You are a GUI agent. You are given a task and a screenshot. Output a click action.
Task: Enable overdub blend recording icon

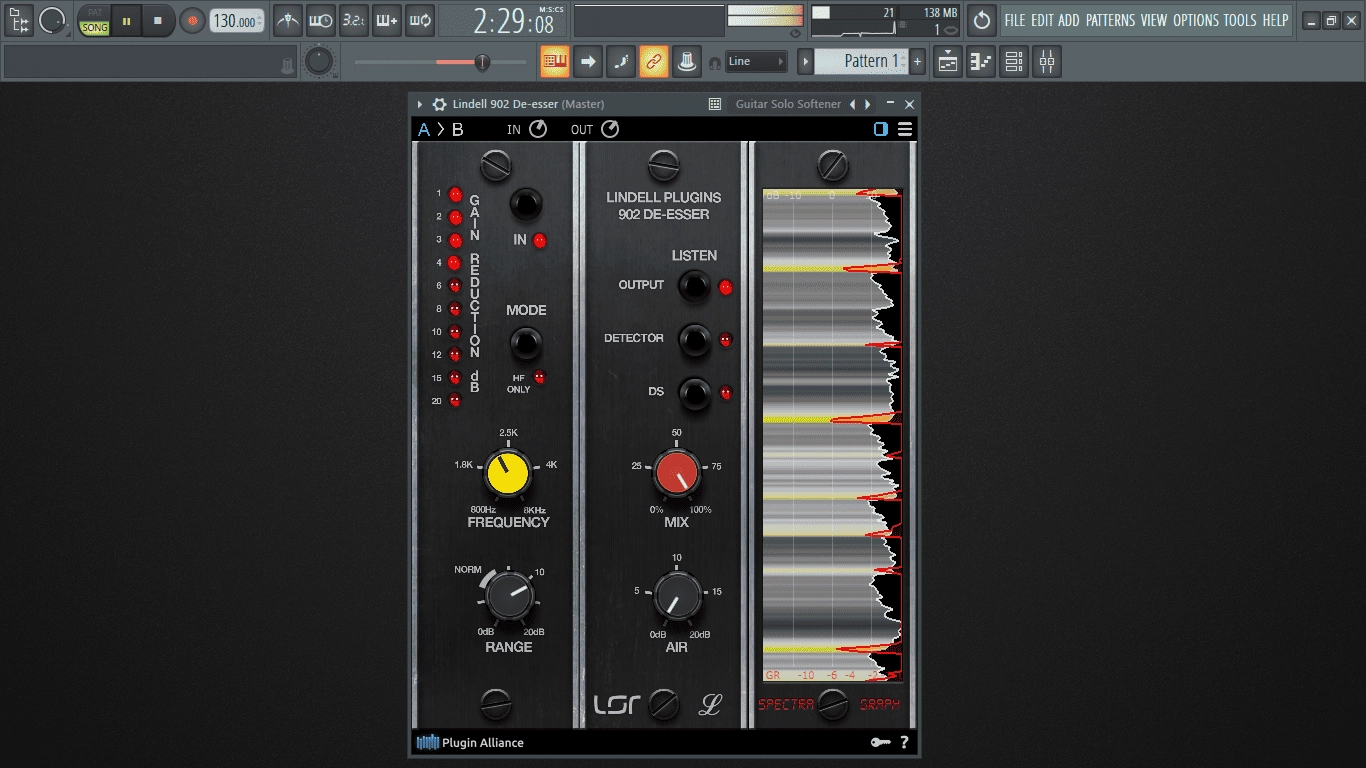(387, 20)
